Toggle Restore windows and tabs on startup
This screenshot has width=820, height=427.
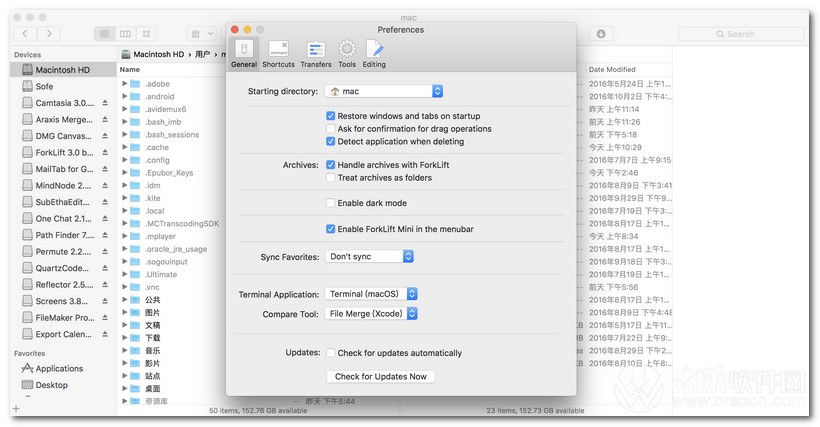(x=331, y=116)
